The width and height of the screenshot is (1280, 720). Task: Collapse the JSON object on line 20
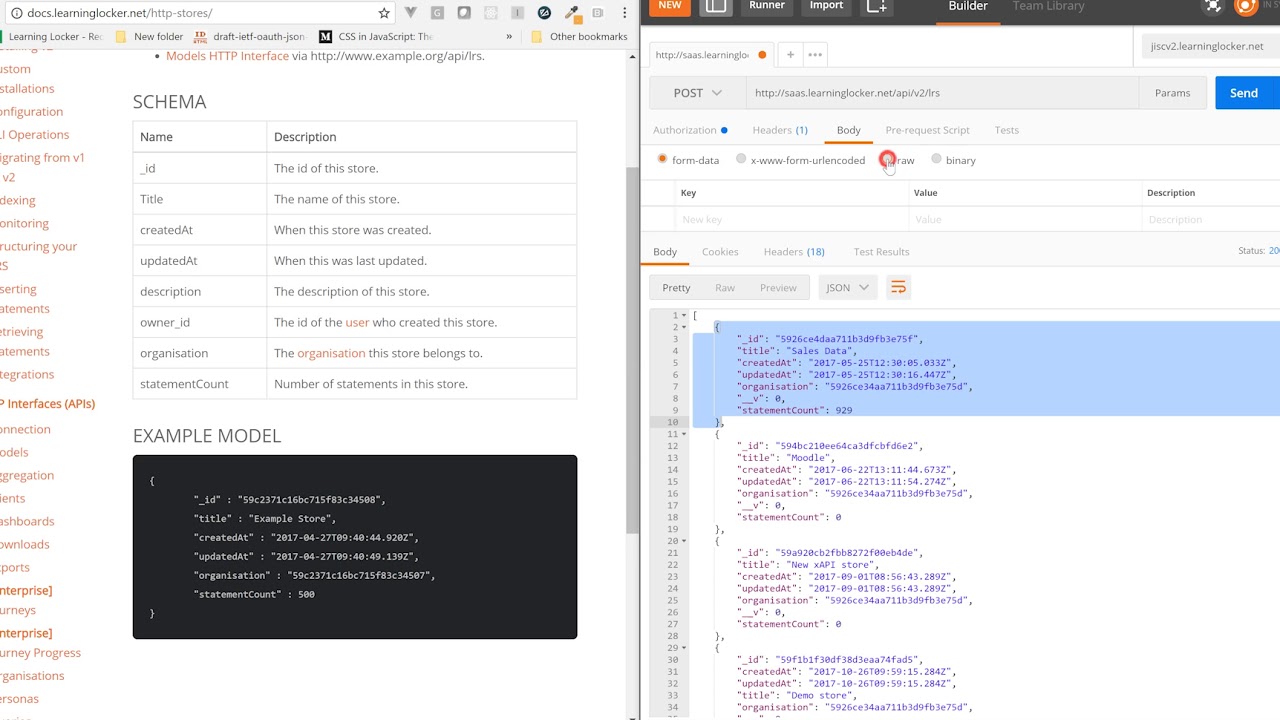(x=683, y=541)
